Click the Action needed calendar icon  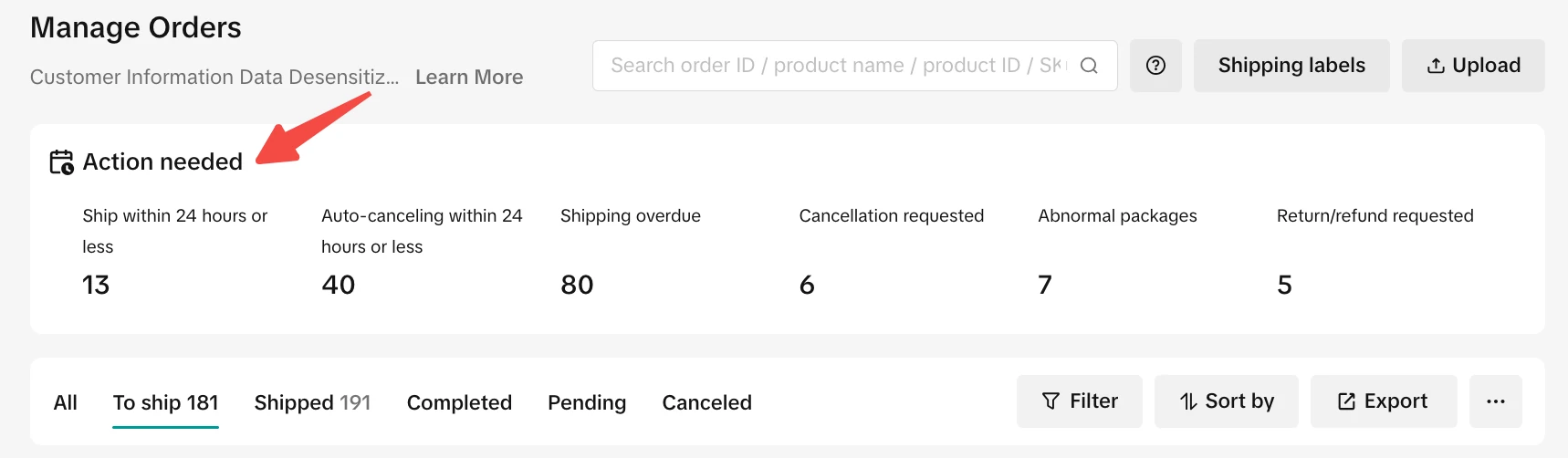pos(61,162)
